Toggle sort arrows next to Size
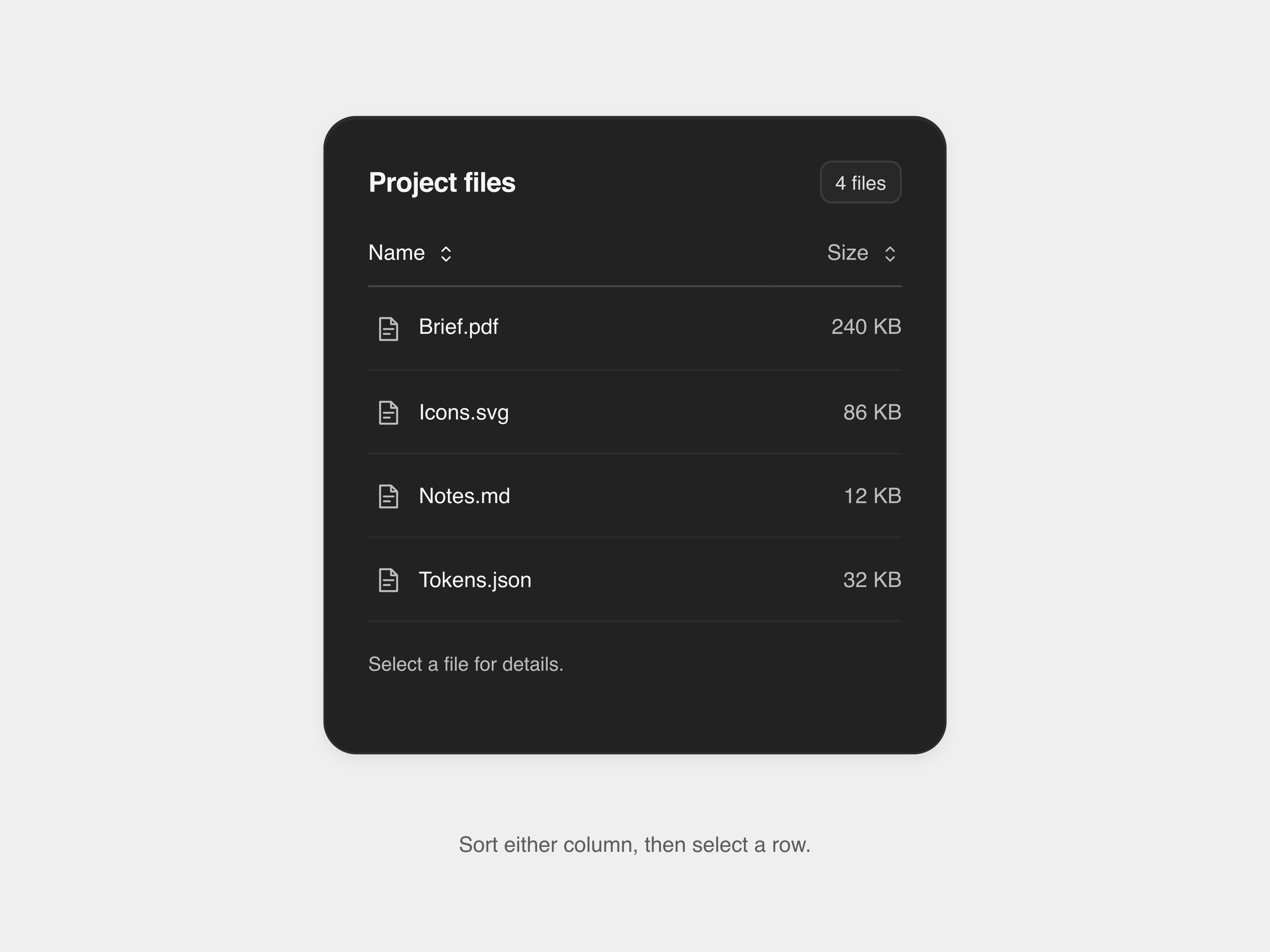1270x952 pixels. 890,254
